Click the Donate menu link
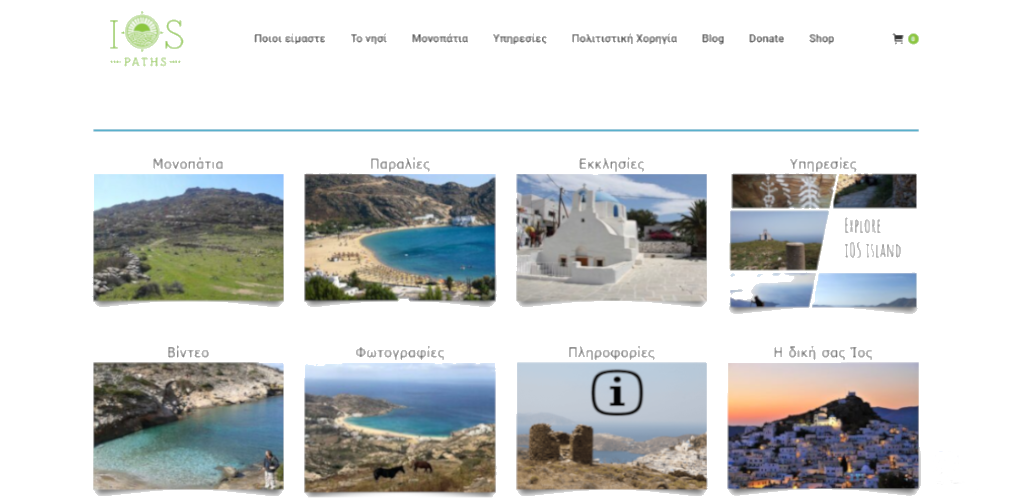 [766, 39]
